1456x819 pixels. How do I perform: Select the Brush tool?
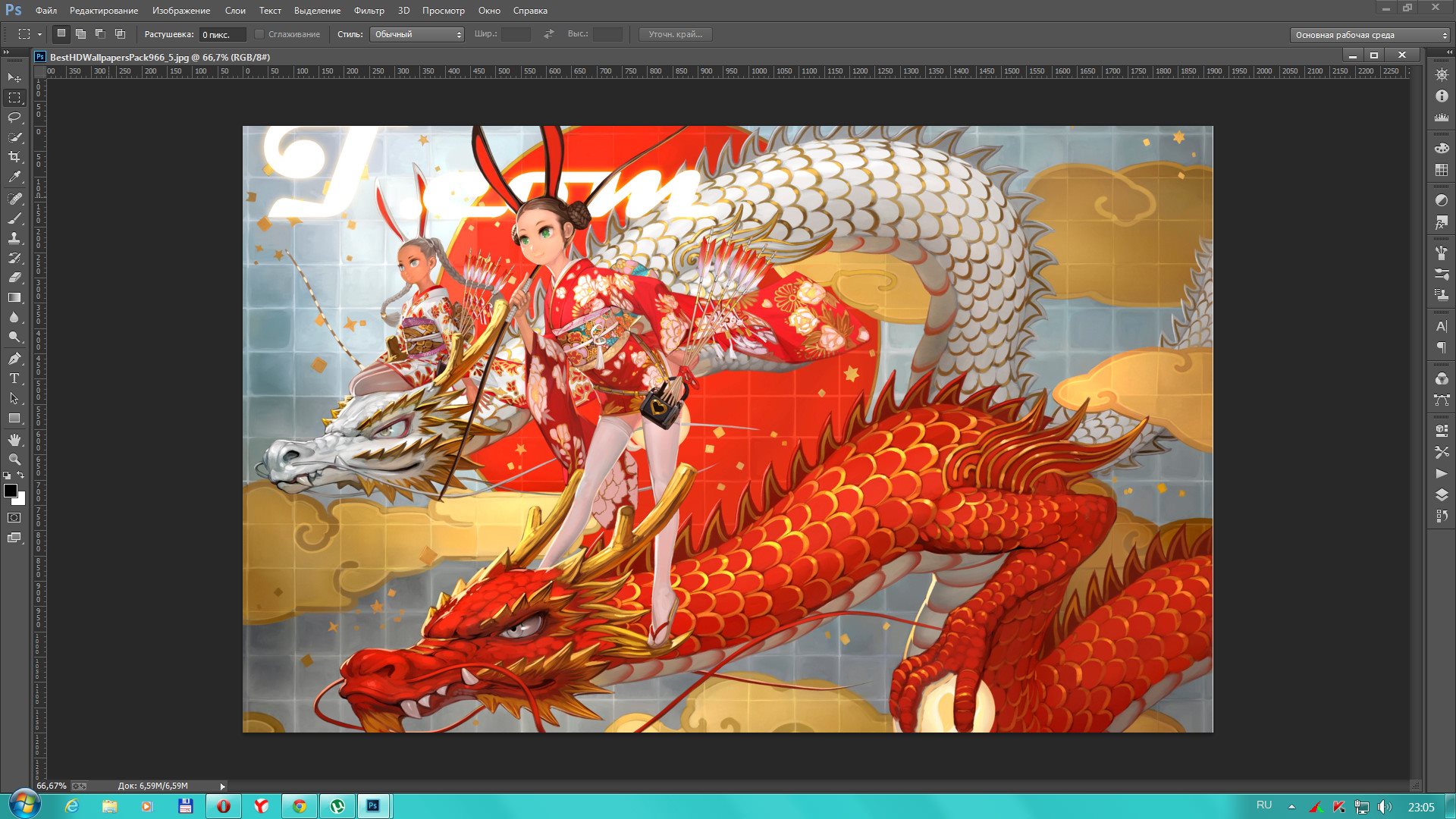point(14,218)
